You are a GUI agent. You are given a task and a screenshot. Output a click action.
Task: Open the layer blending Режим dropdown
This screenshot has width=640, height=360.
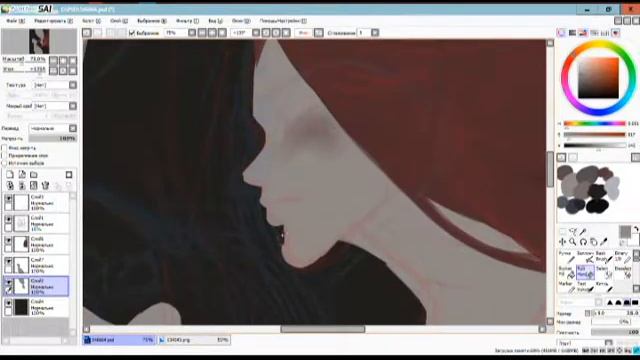73,128
